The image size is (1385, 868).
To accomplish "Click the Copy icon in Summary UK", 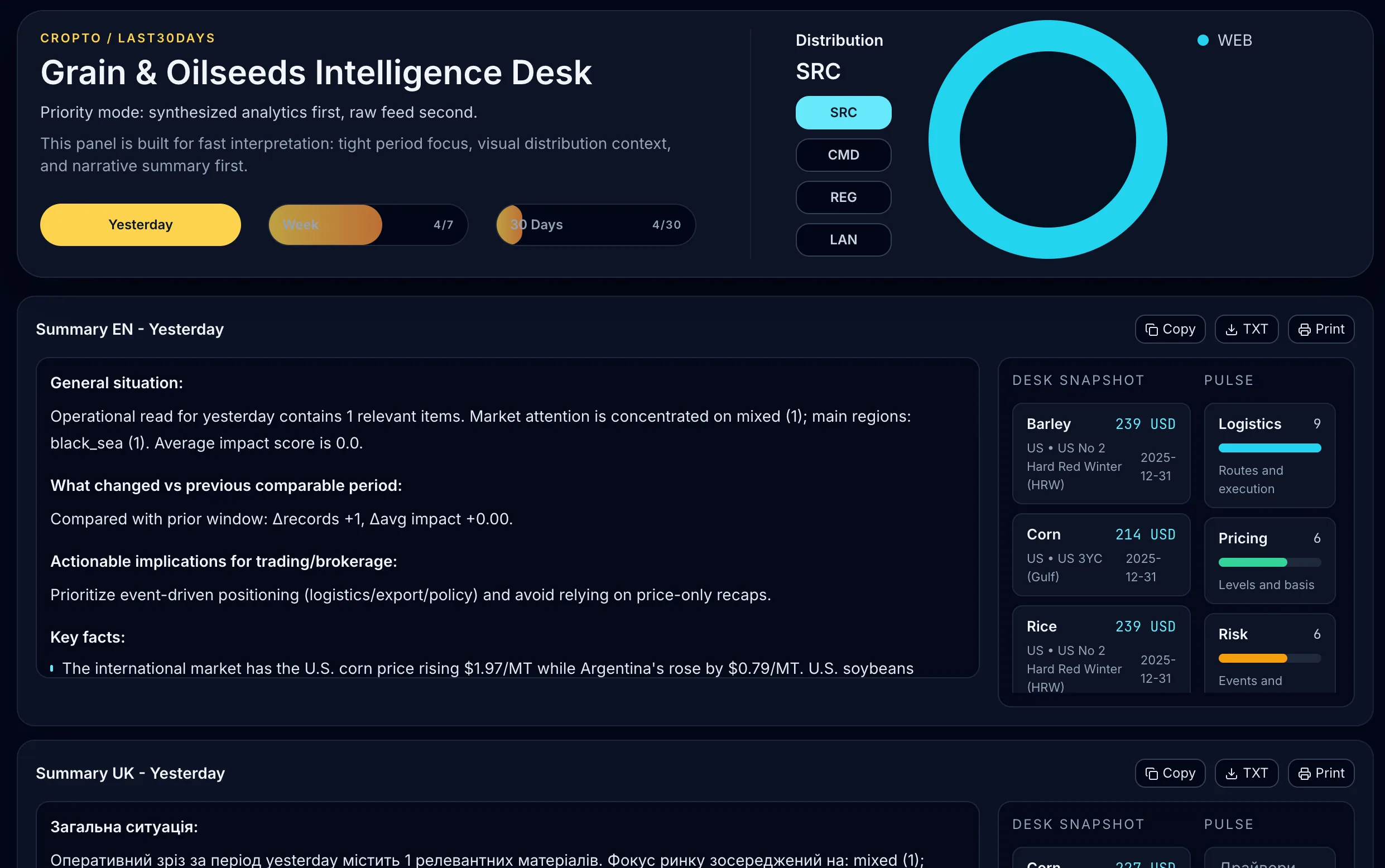I will tap(1151, 774).
